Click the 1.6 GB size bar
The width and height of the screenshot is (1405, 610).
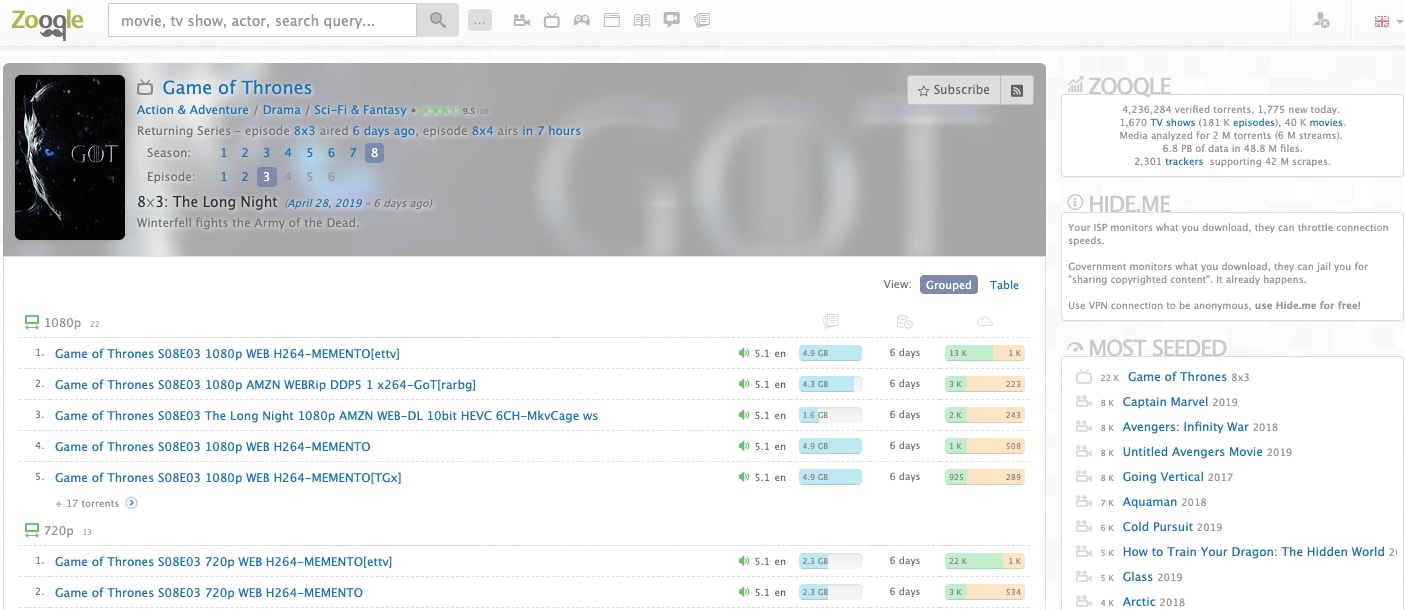pos(830,415)
